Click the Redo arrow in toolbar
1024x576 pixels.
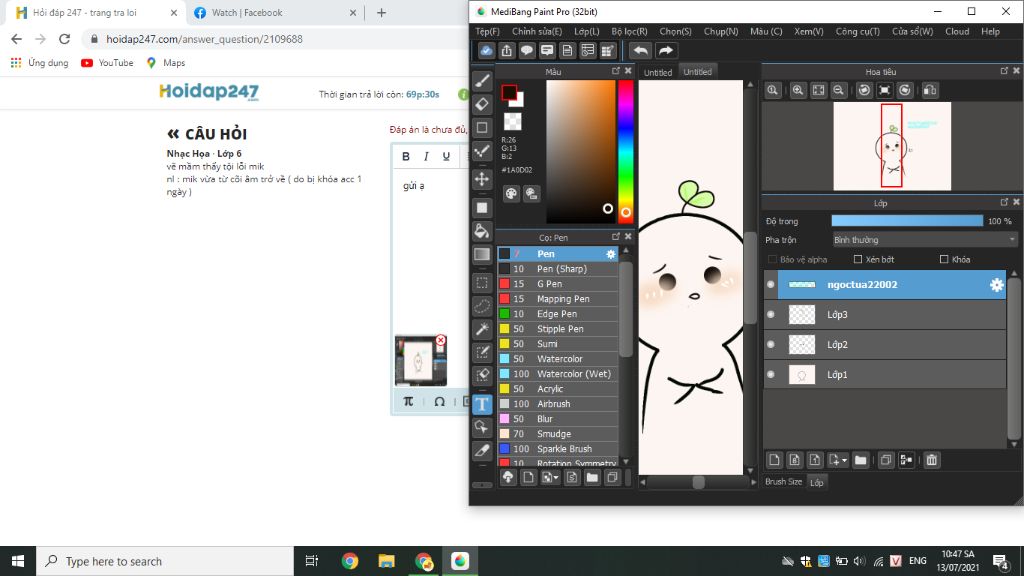click(665, 50)
